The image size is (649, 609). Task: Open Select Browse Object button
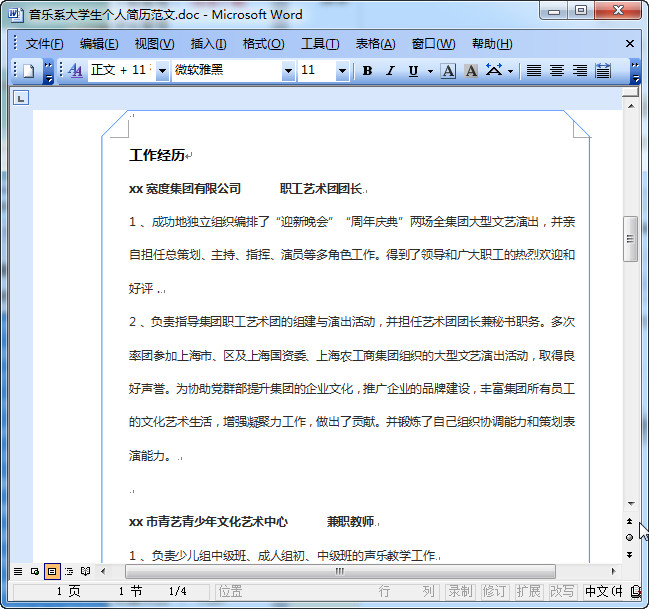(x=630, y=538)
